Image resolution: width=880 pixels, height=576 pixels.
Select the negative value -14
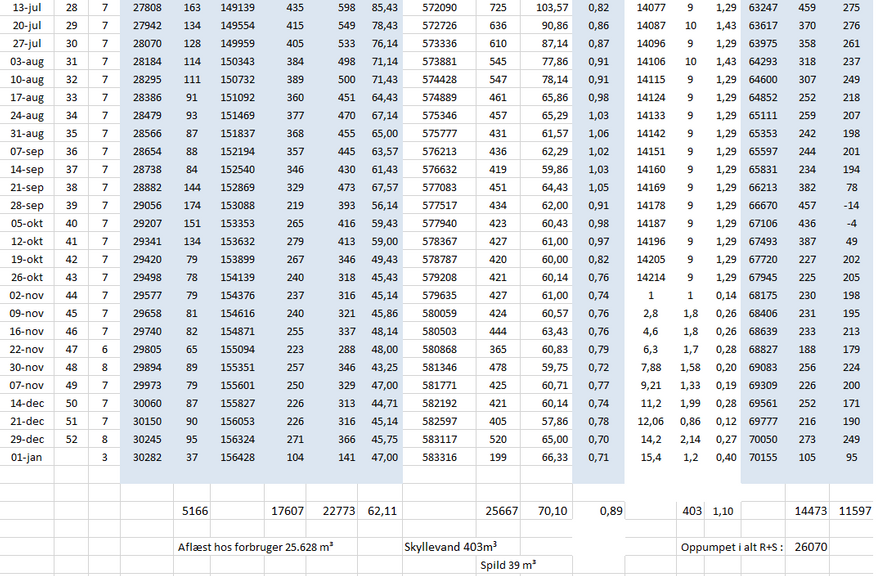tap(851, 205)
